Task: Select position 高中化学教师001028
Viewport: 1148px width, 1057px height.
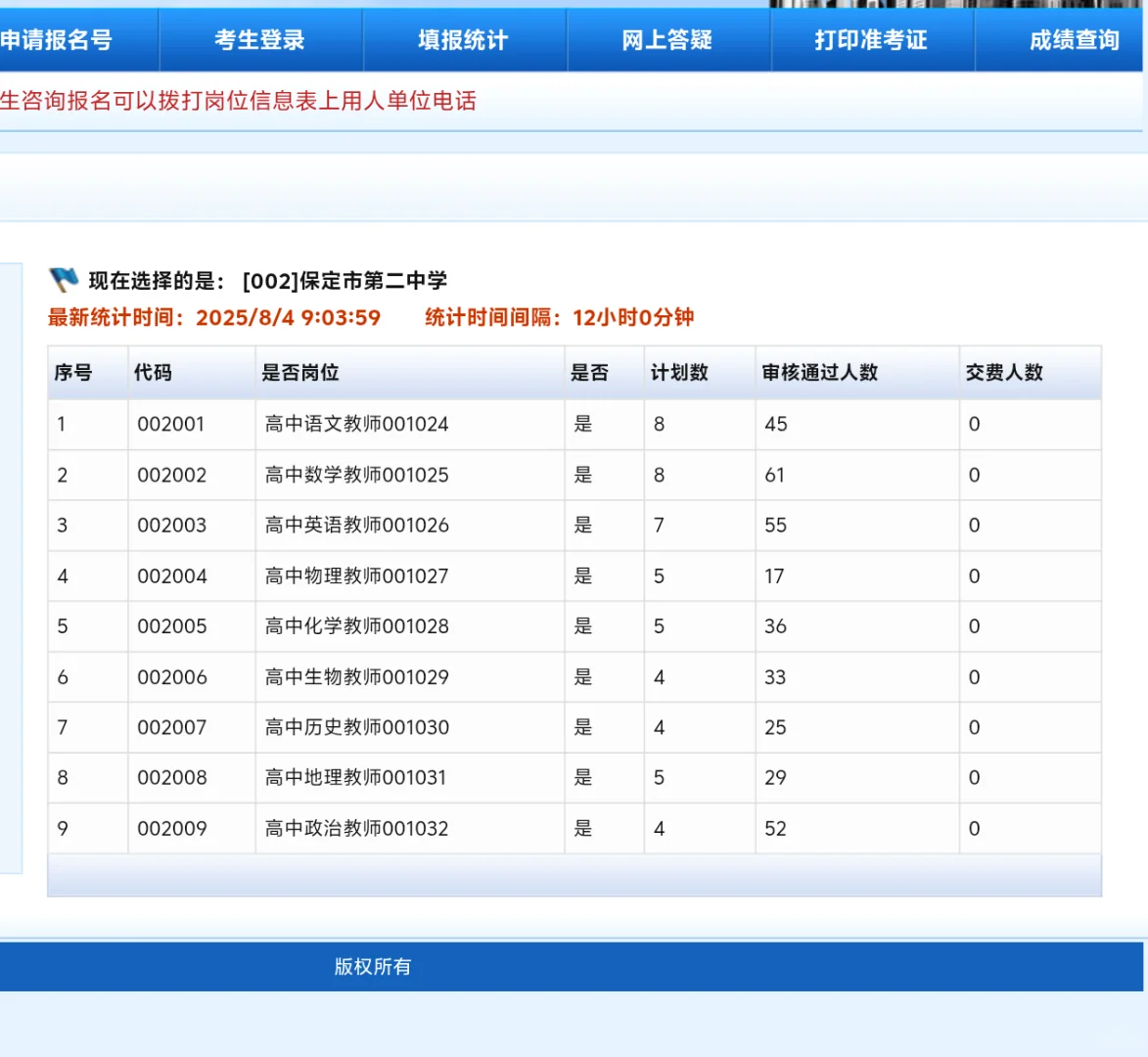Action: pyautogui.click(x=356, y=626)
